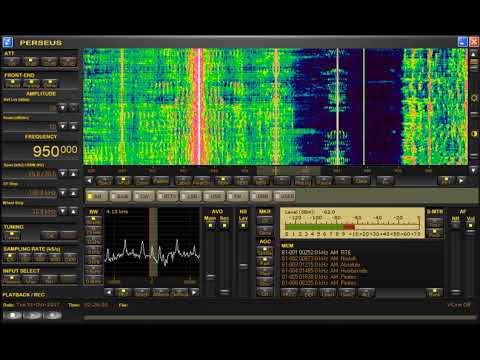Image resolution: width=480 pixels, height=360 pixels.
Task: Click the lit WFall display button
Action: [123, 181]
